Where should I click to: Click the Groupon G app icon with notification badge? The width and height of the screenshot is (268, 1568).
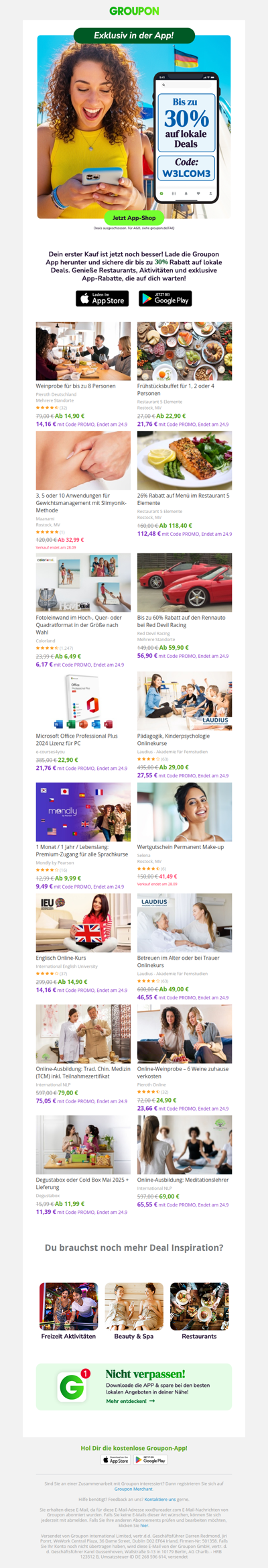(72, 1386)
